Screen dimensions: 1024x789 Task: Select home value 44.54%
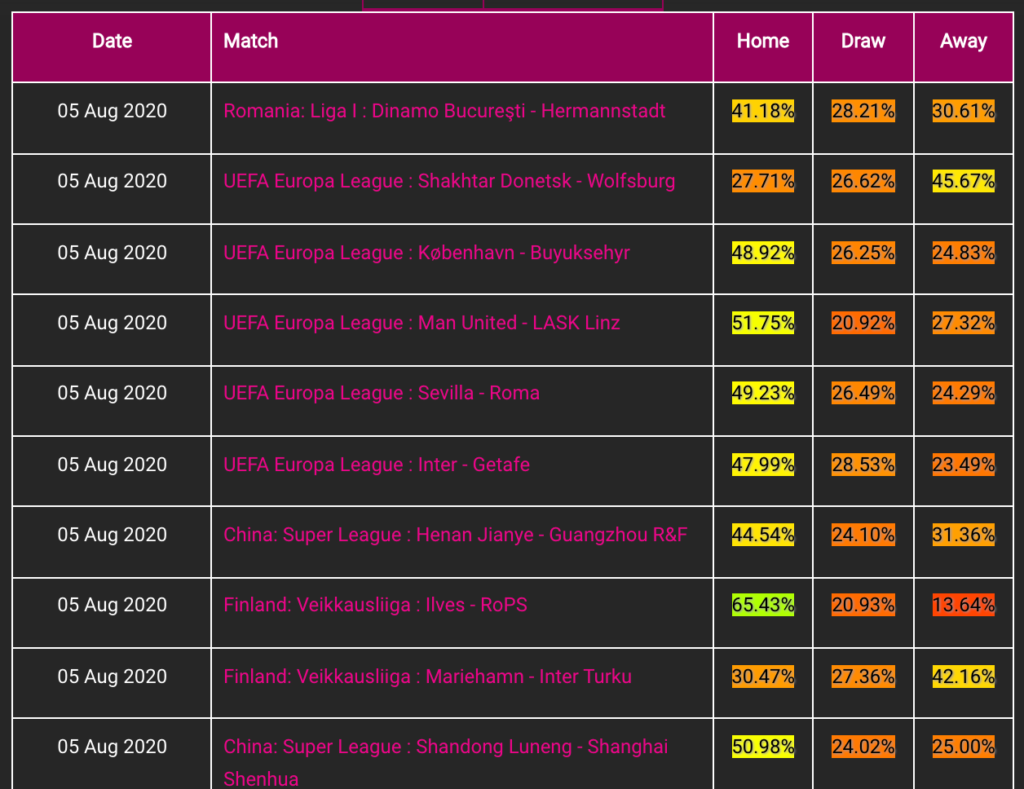click(763, 535)
